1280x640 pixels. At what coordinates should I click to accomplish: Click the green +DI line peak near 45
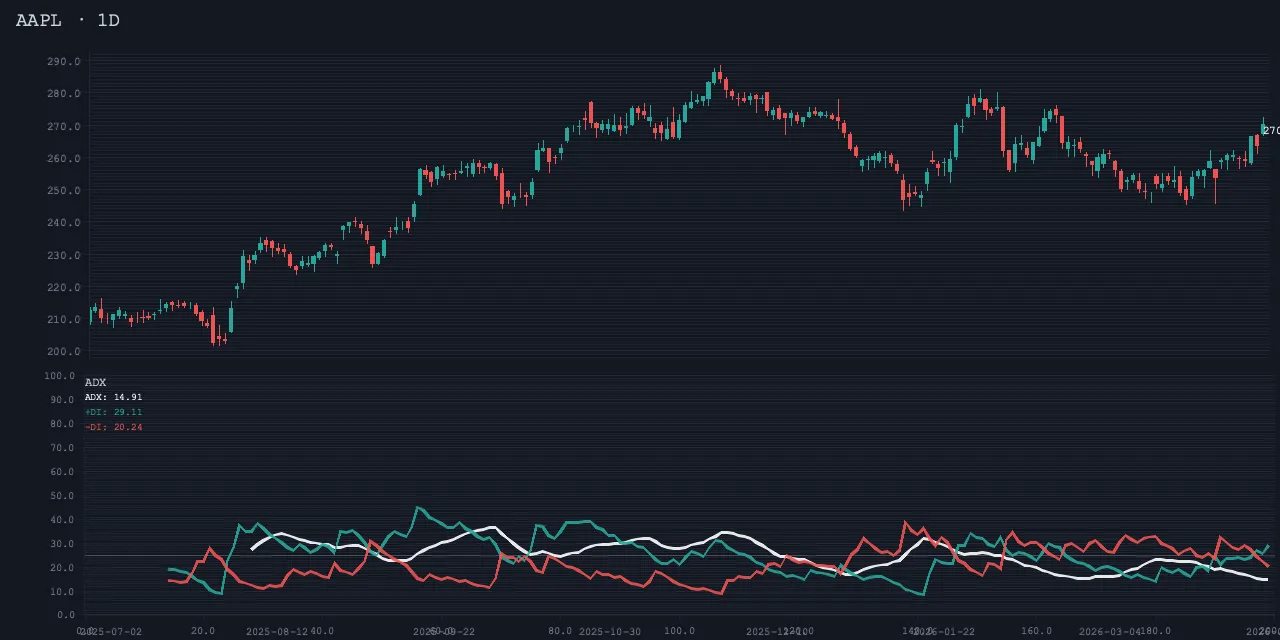(418, 508)
